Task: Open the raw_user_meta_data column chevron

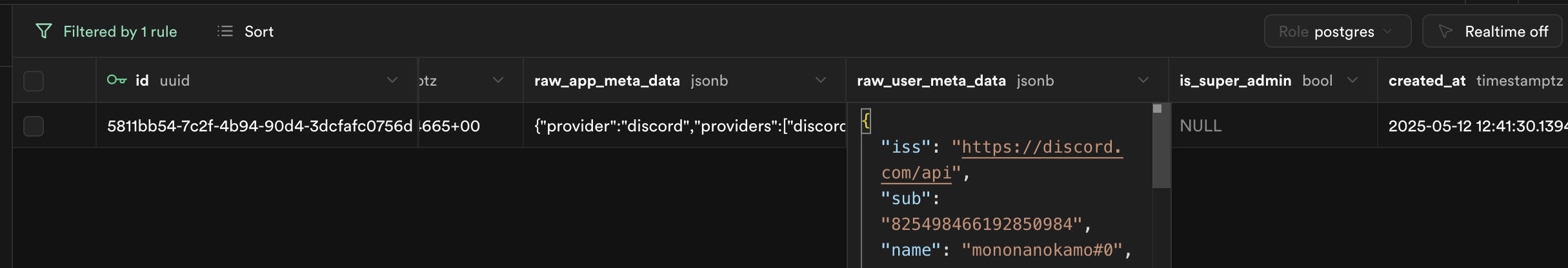Action: (x=1143, y=80)
